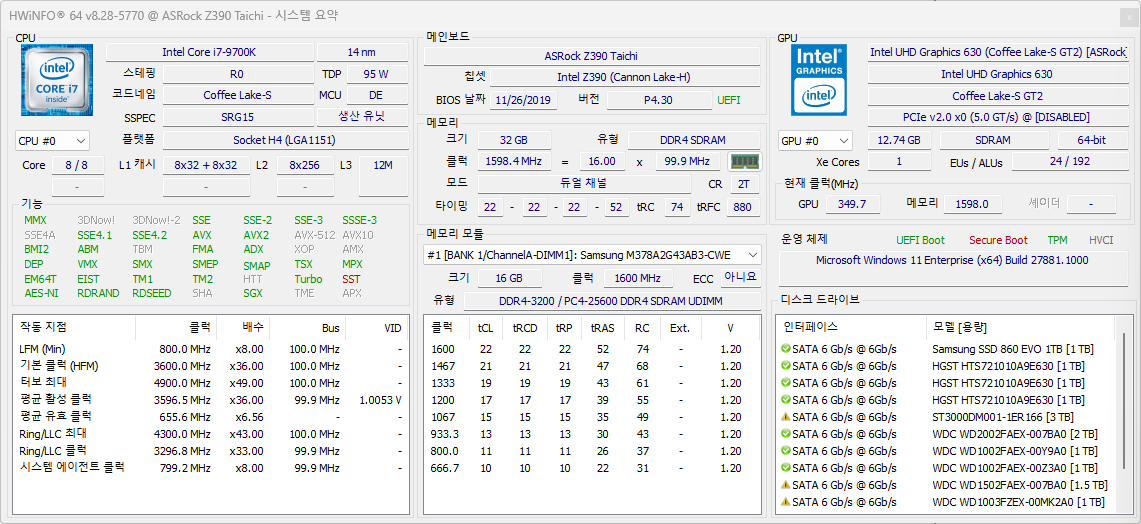Click the SGX feature flag
Image resolution: width=1141 pixels, height=524 pixels.
[x=252, y=293]
